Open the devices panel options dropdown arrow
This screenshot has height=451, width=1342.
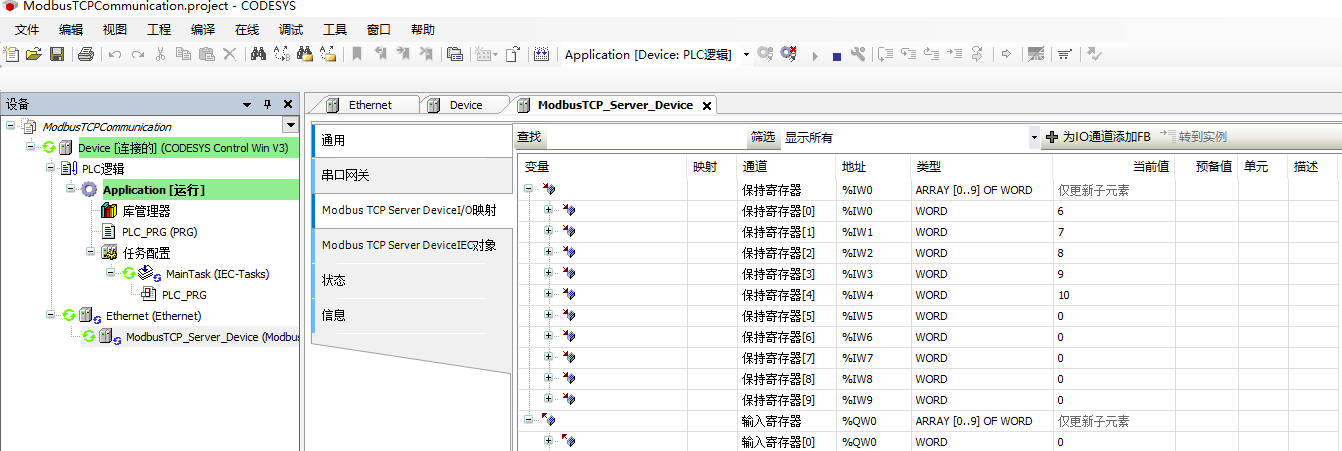pyautogui.click(x=247, y=104)
